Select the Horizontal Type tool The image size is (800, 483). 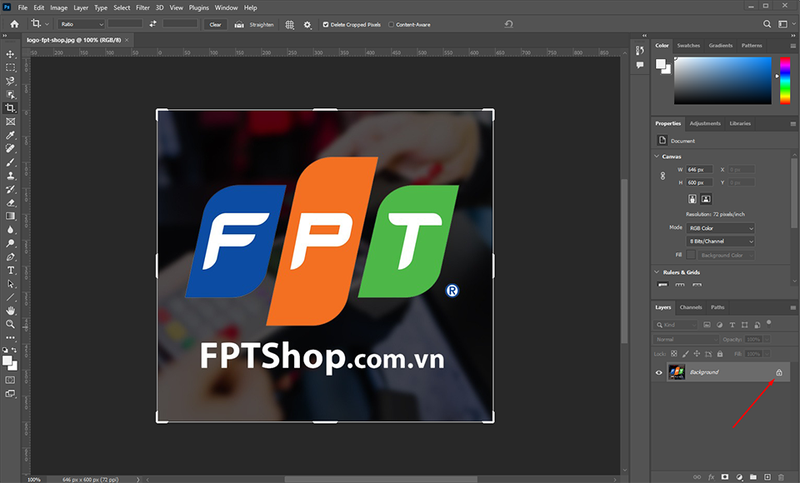(10, 270)
